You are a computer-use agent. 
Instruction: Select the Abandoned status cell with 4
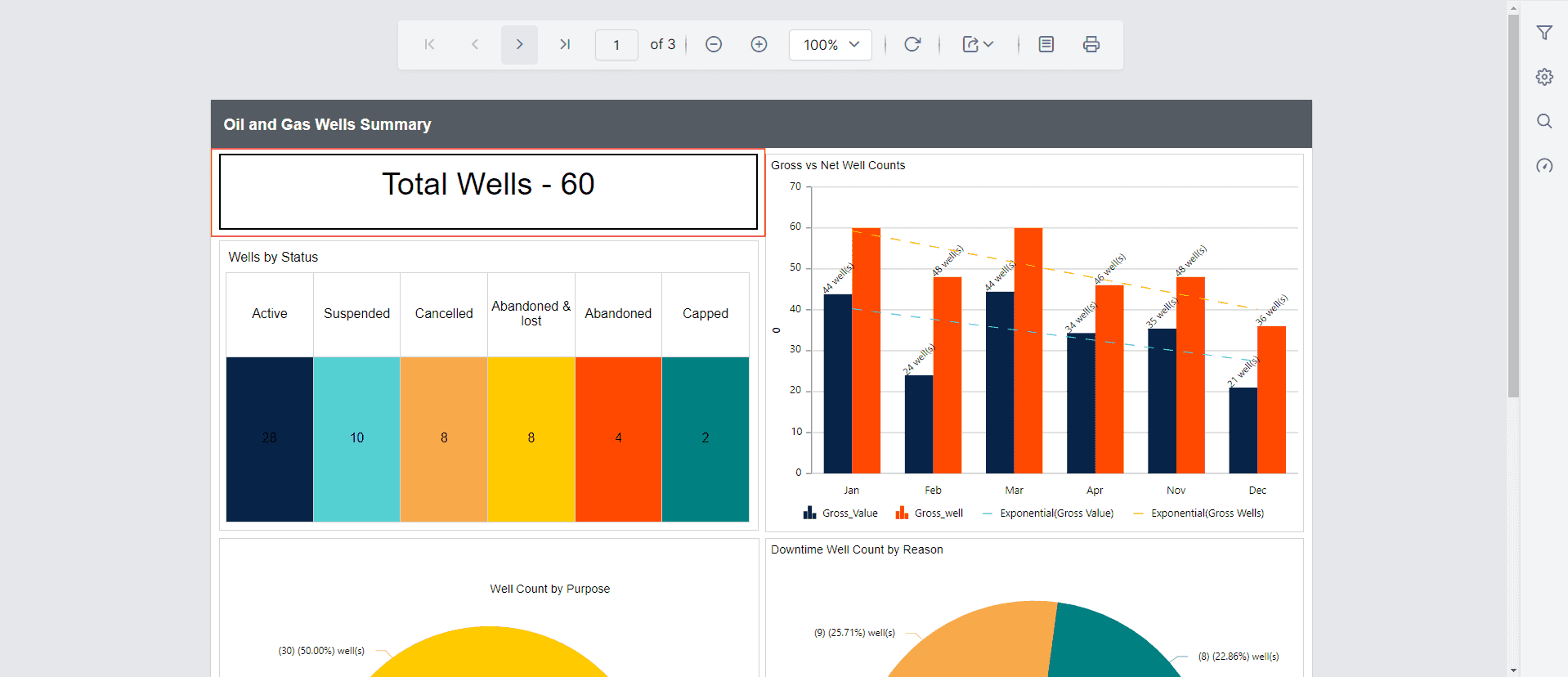618,439
